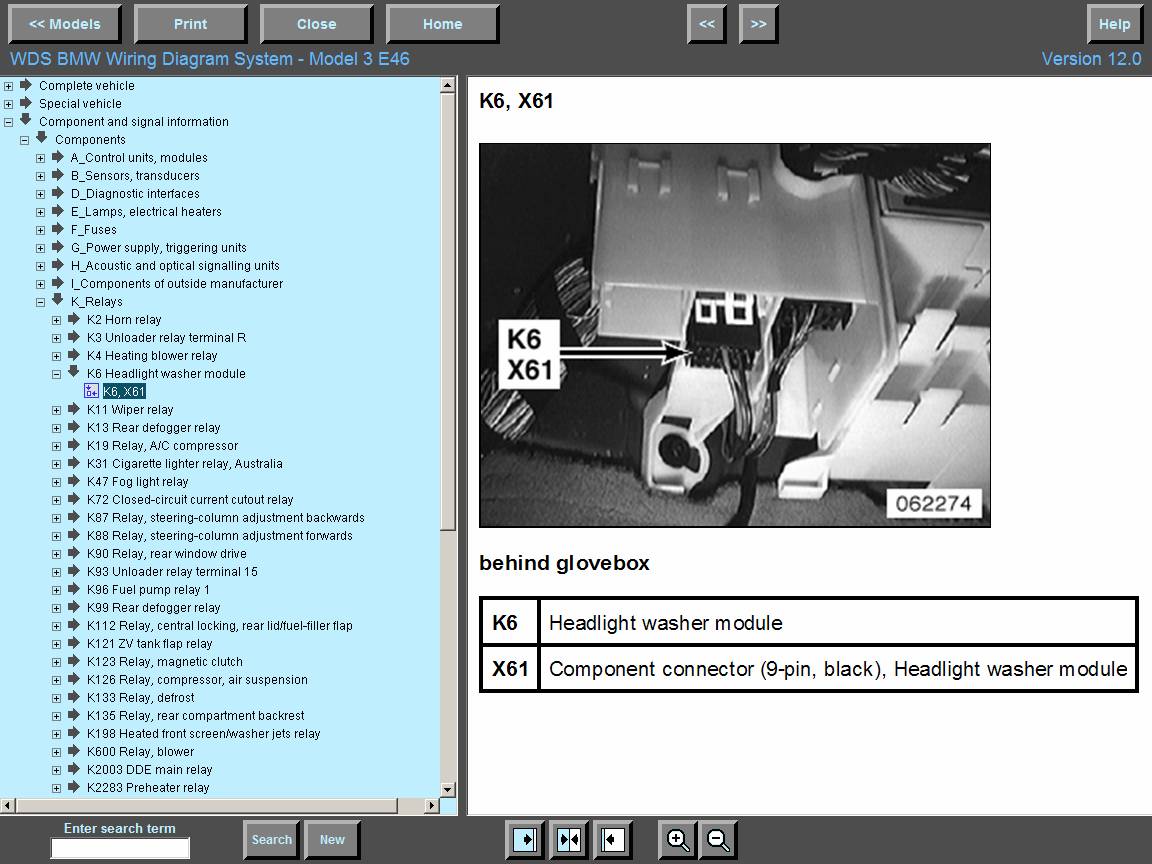Screen dimensions: 1152x864
Task: Collapse the Components node
Action: tap(24, 140)
